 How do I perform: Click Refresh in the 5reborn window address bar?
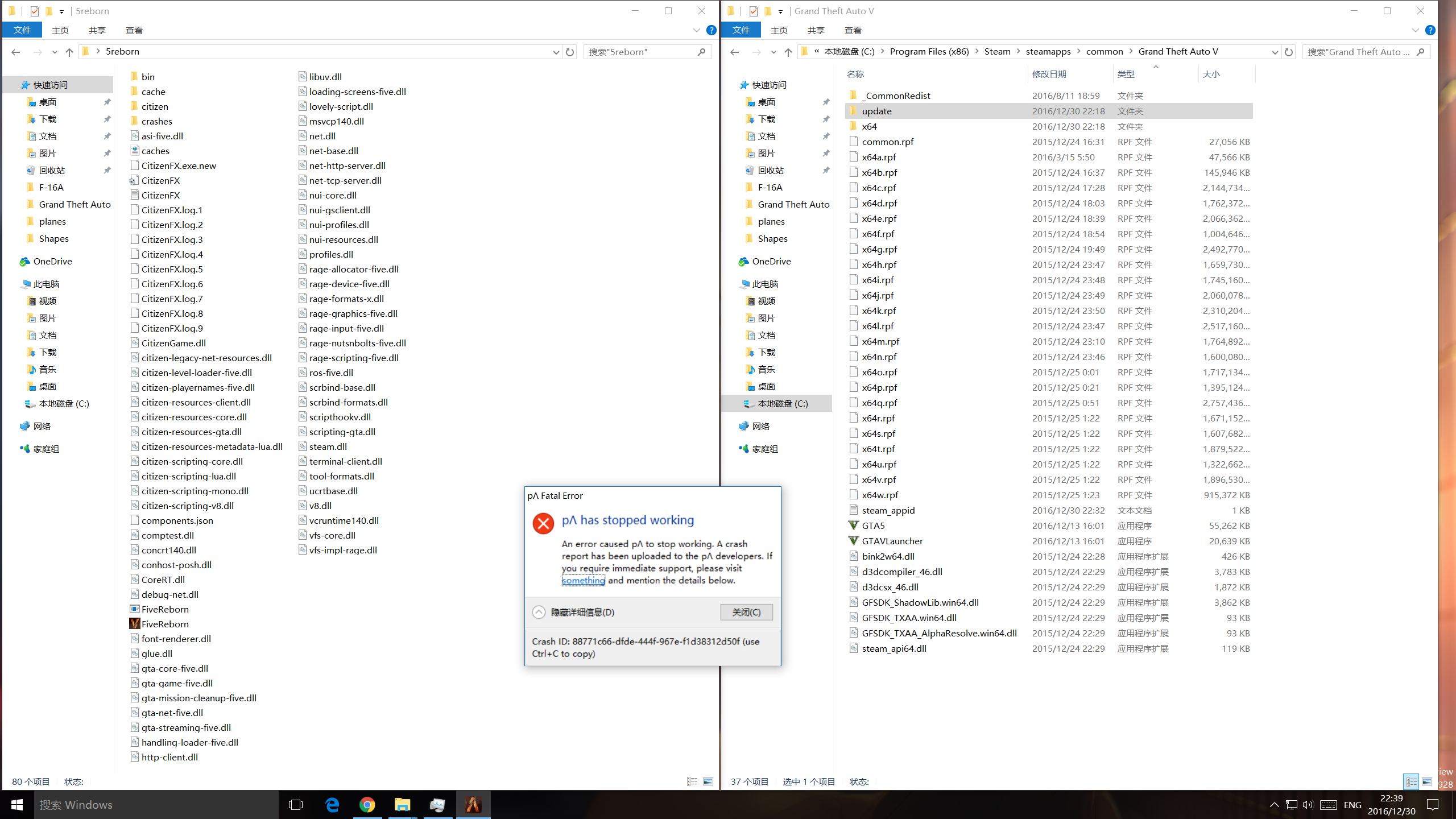[x=570, y=52]
